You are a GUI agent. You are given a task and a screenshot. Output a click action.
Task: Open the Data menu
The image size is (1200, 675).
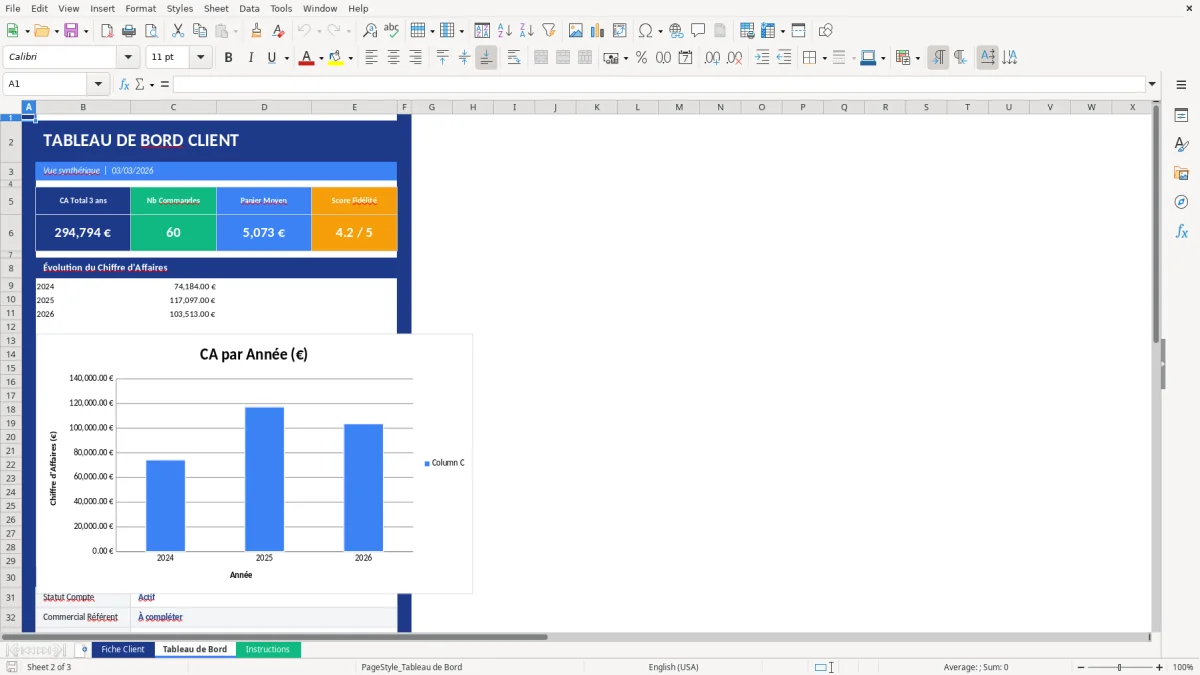pos(248,8)
